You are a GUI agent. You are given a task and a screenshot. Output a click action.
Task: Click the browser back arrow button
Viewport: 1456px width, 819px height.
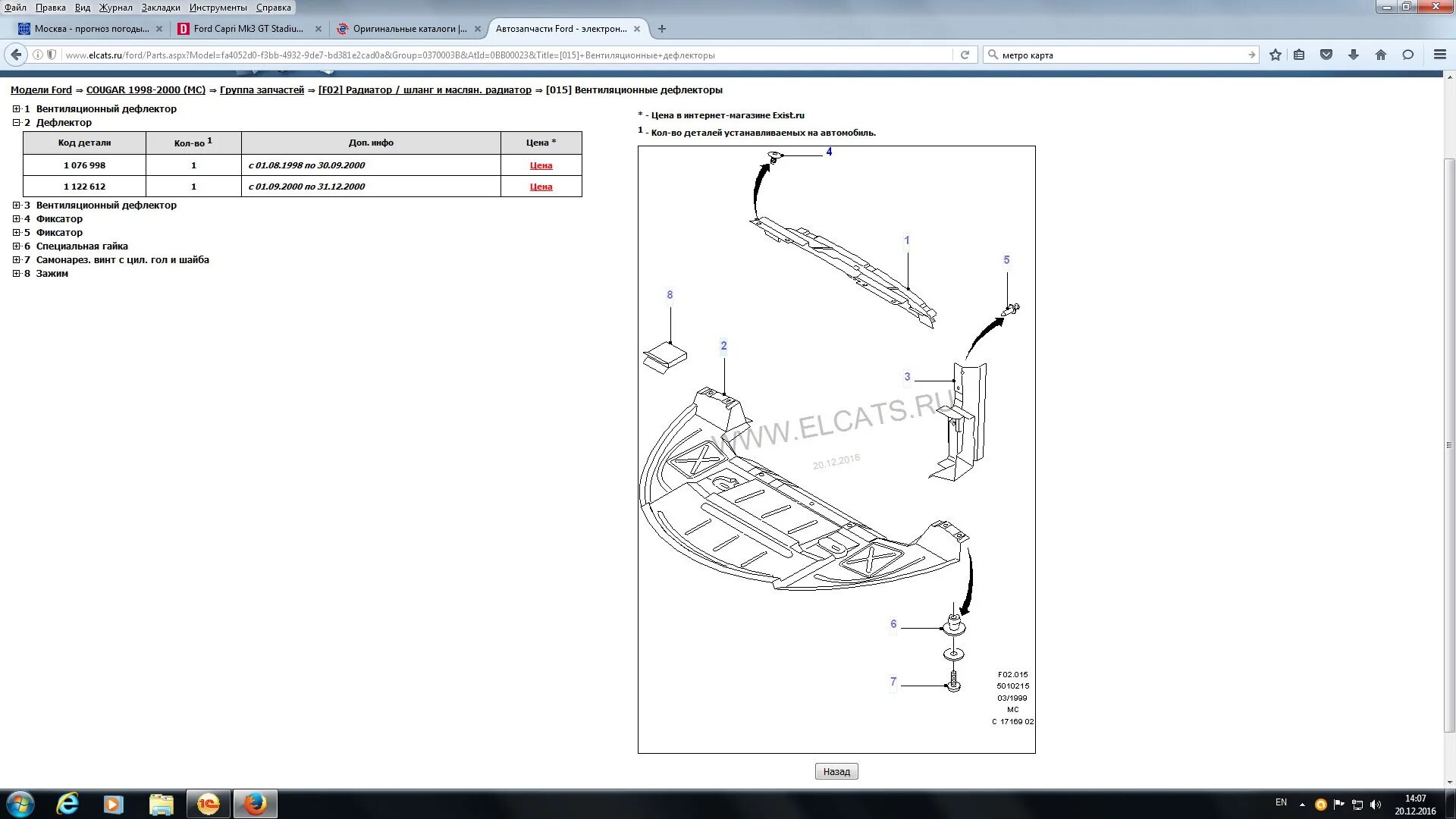16,55
